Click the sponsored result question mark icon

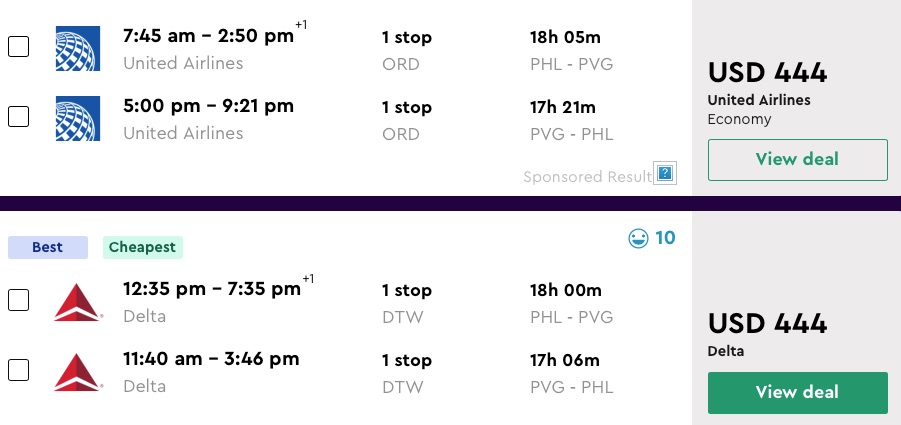pyautogui.click(x=665, y=174)
